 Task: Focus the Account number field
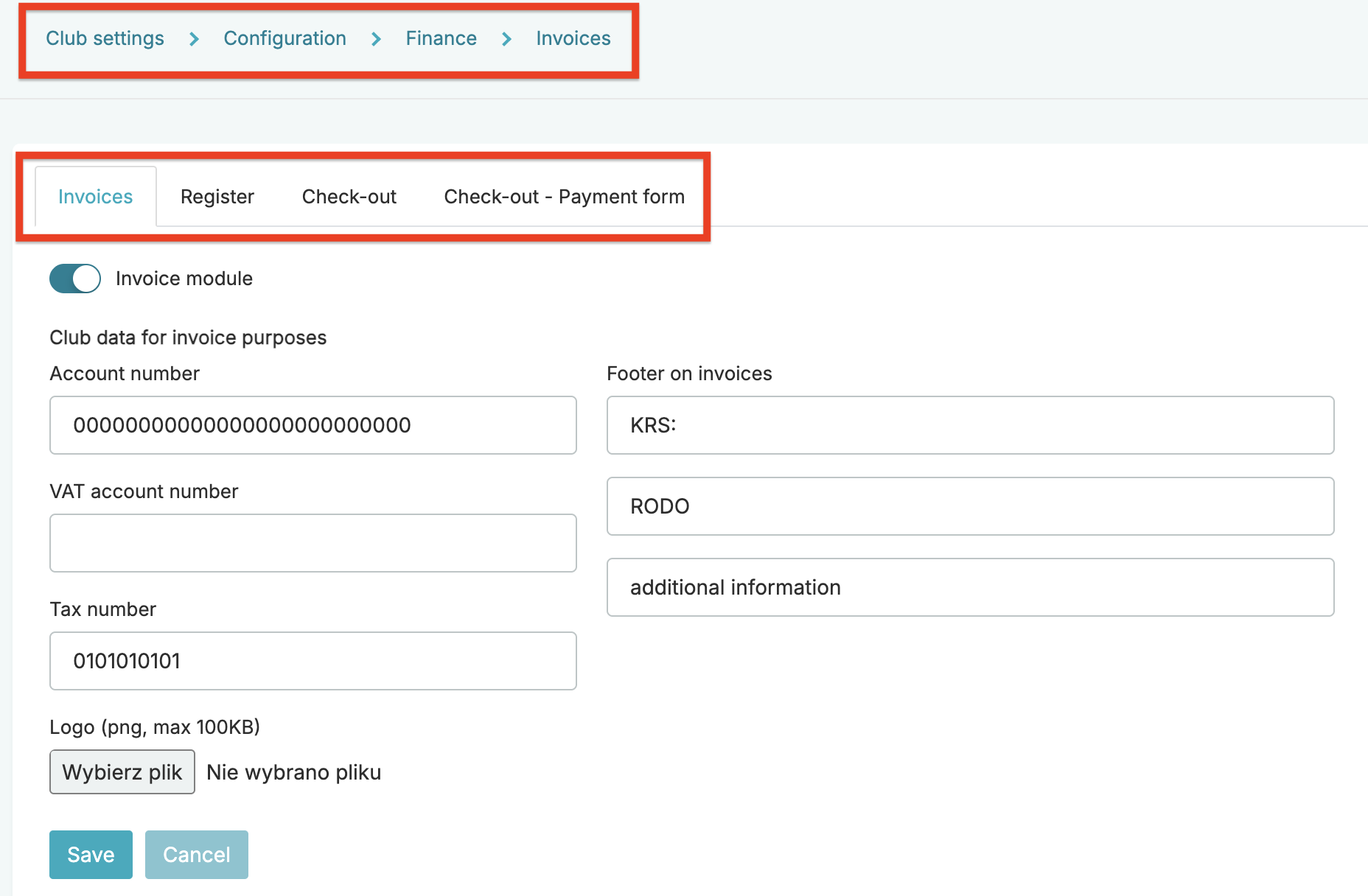(313, 425)
